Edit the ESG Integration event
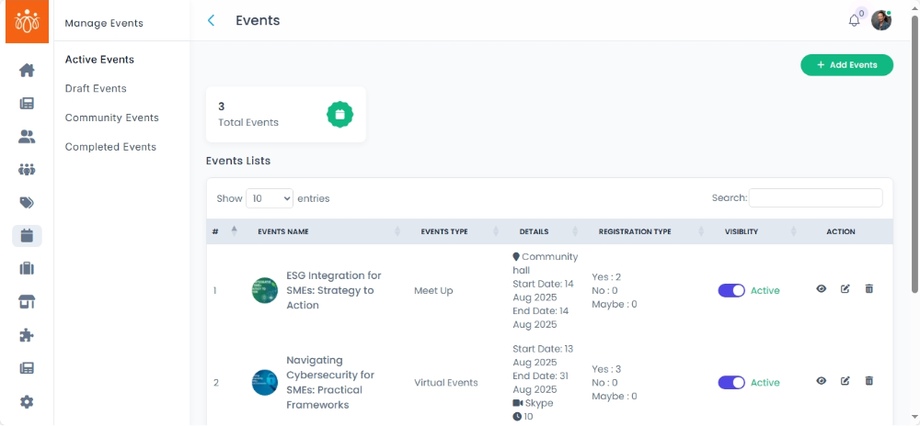This screenshot has width=920, height=426. (x=845, y=289)
